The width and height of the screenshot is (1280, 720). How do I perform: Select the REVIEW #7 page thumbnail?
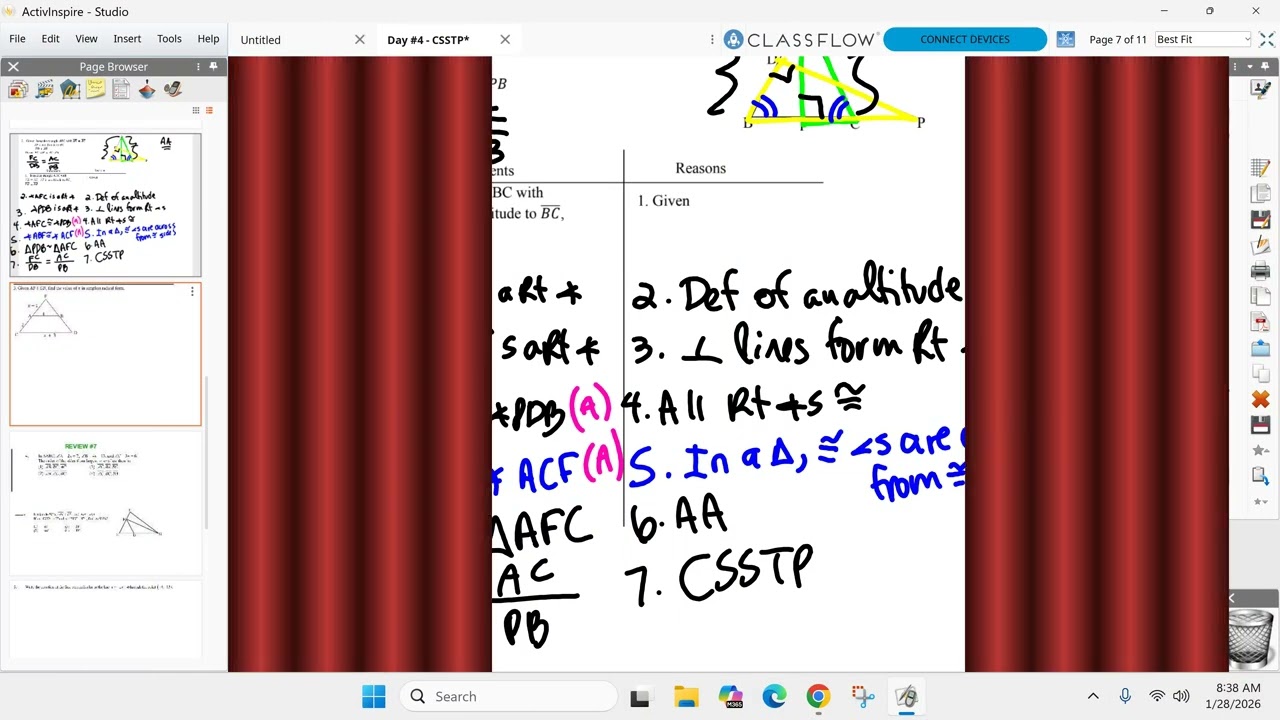point(105,502)
